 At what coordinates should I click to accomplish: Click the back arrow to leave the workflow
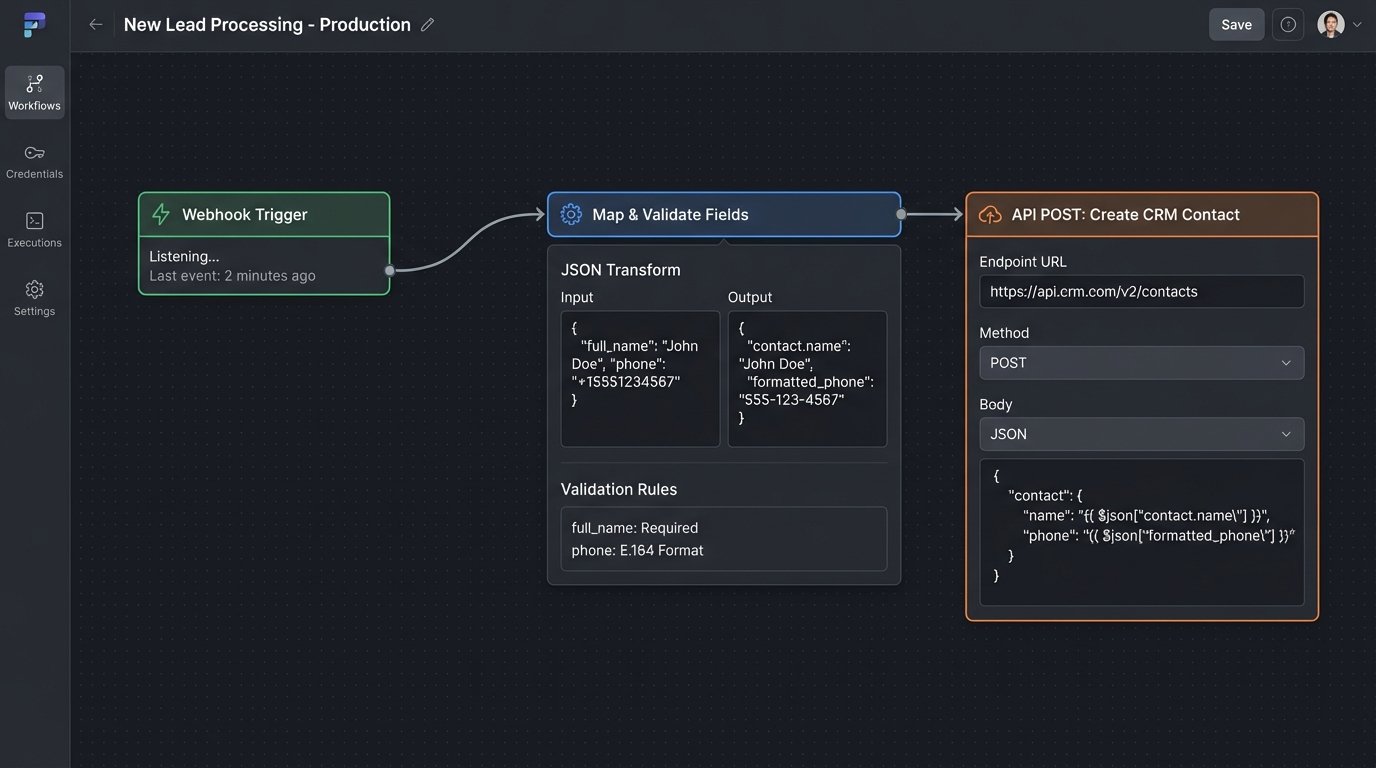tap(95, 24)
